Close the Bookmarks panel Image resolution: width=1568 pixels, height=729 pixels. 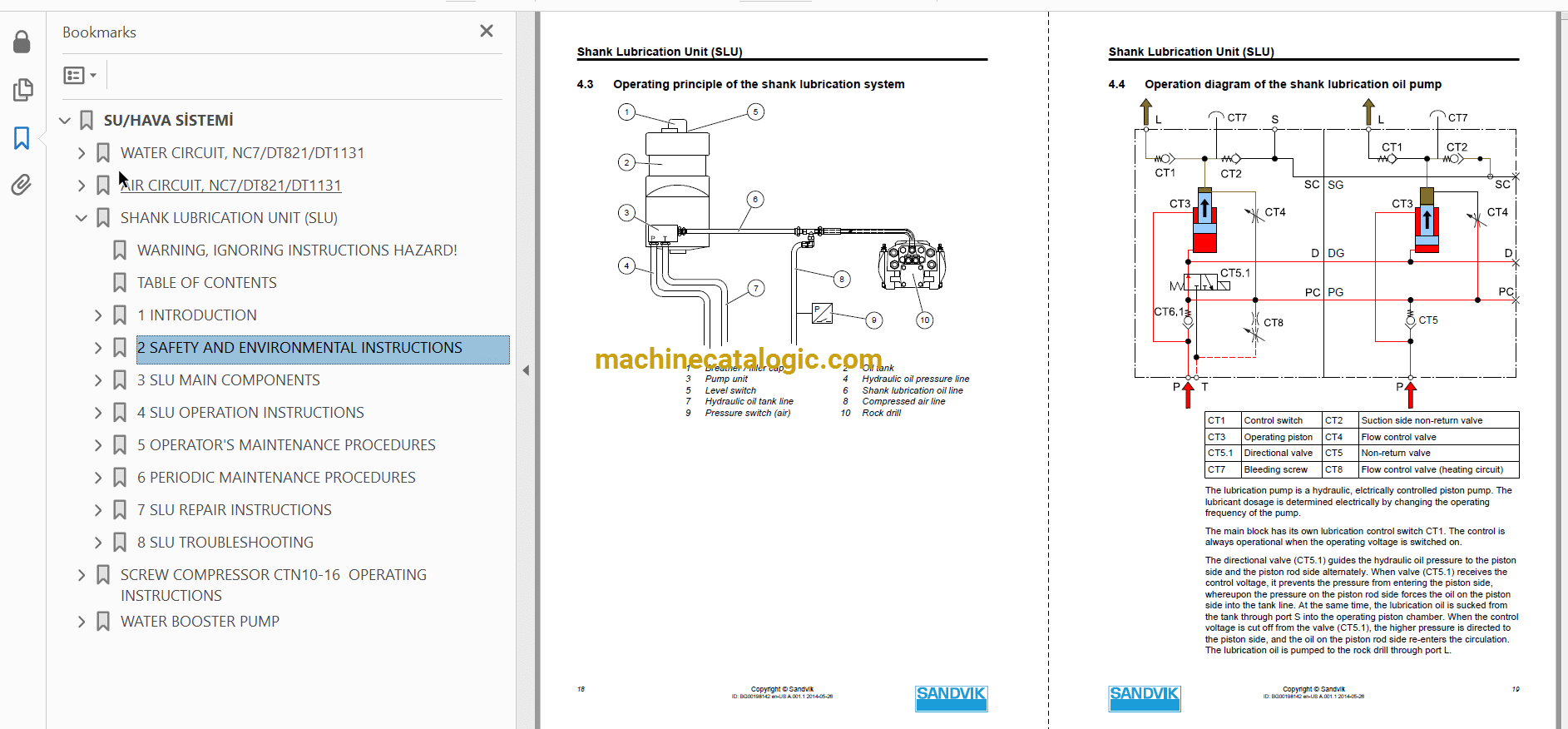tap(487, 31)
